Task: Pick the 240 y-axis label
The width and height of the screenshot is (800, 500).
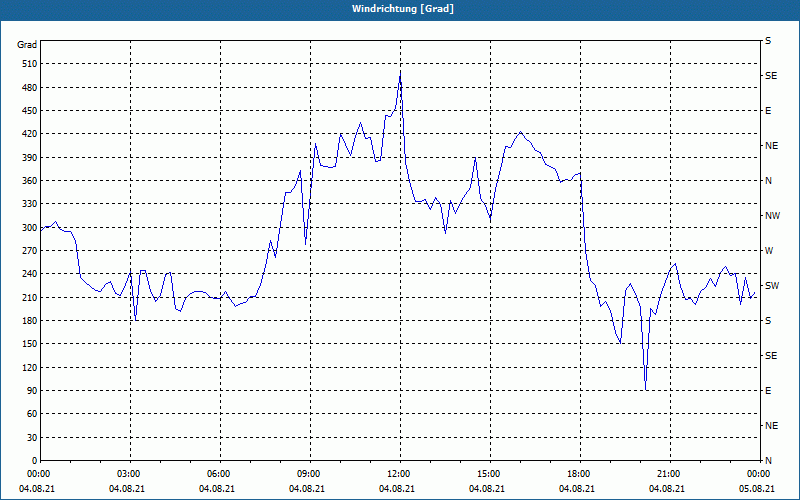Action: pos(30,274)
